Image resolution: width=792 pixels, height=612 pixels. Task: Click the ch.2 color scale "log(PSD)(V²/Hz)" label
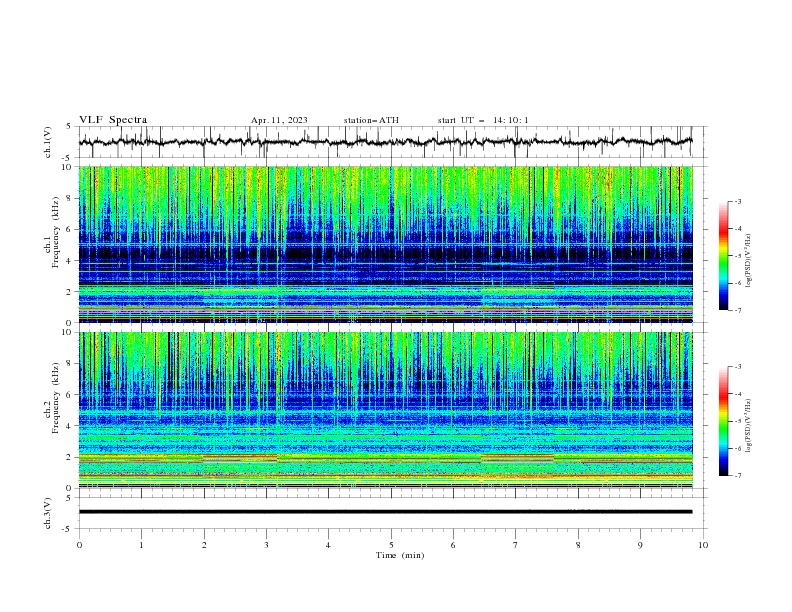tap(749, 426)
